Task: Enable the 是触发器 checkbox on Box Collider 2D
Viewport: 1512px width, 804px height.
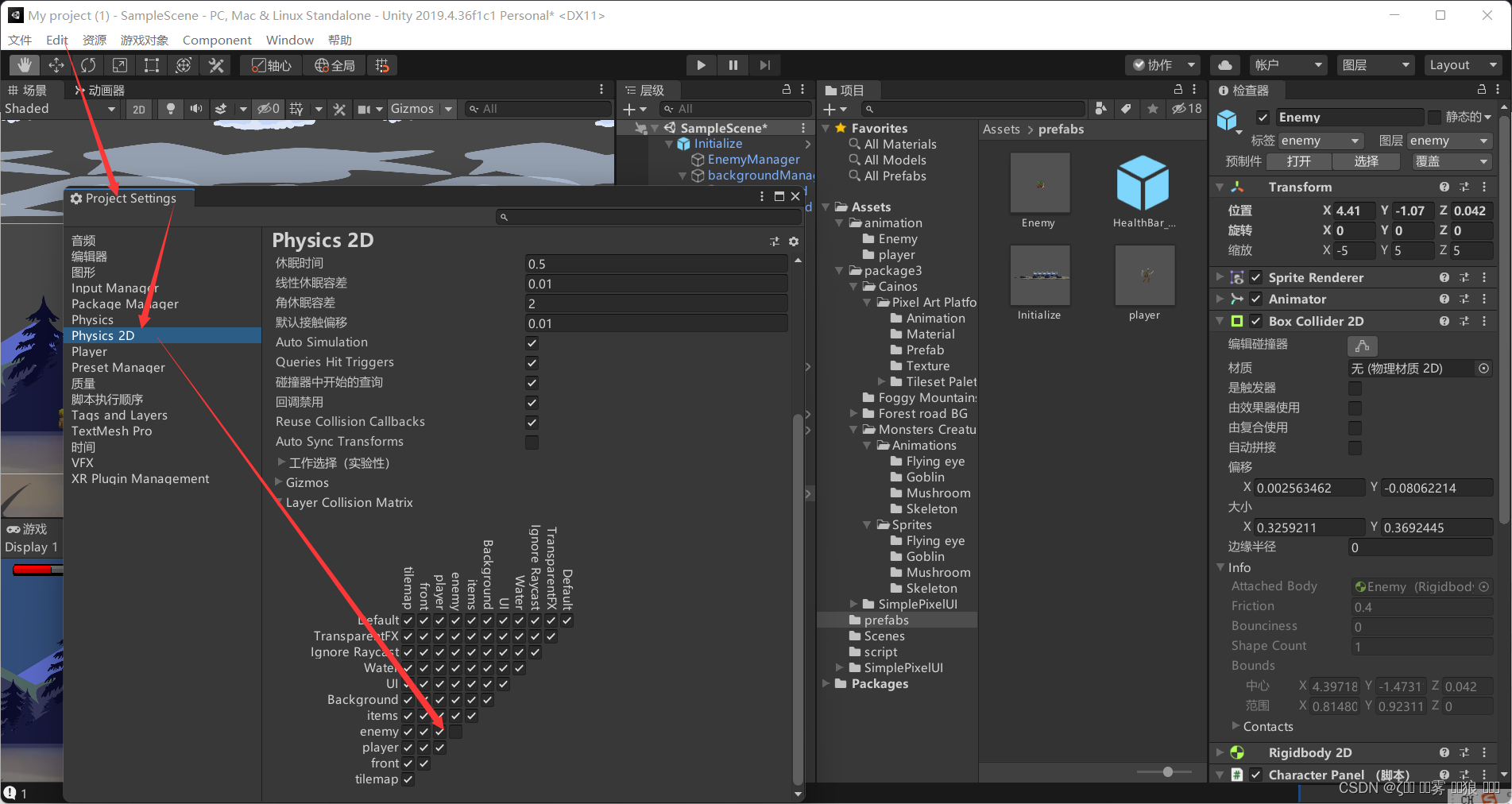Action: (x=1355, y=388)
